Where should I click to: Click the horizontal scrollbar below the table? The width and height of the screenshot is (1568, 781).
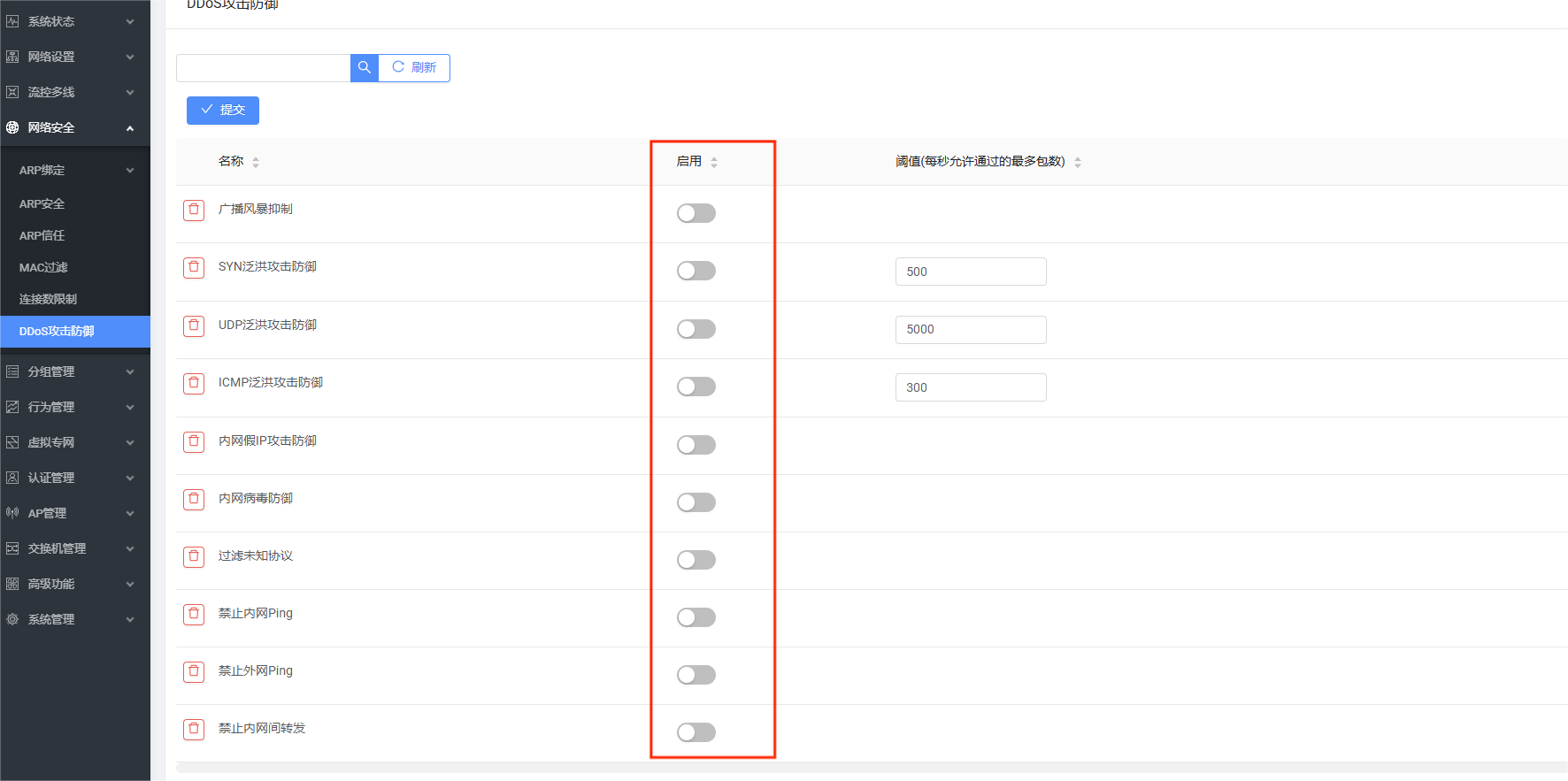pyautogui.click(x=871, y=767)
